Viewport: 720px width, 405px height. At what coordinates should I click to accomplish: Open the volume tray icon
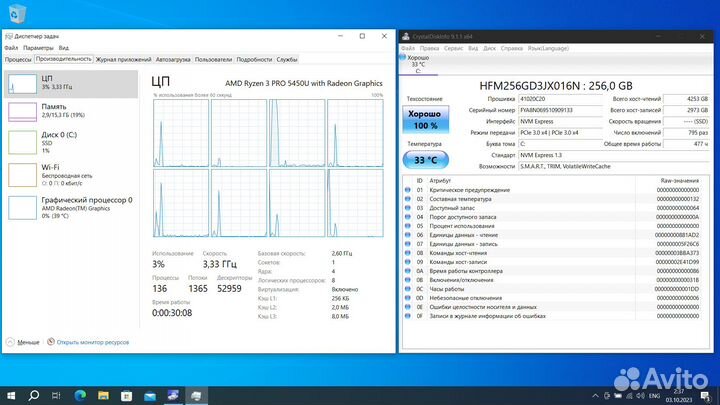[x=641, y=396]
